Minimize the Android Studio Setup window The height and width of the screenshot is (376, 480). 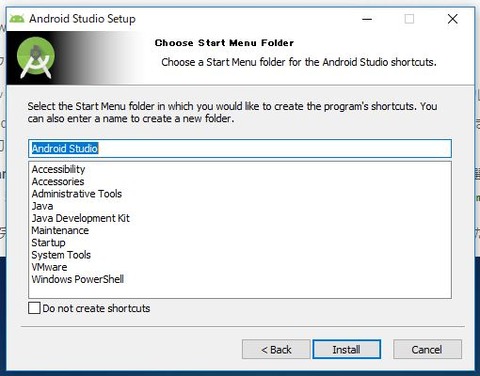pos(367,19)
